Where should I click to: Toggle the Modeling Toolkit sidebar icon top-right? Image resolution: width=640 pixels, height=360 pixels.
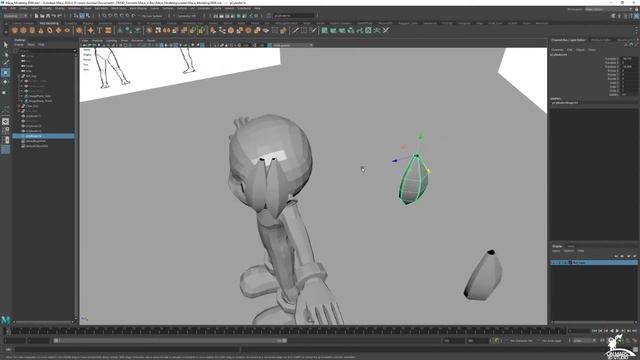pyautogui.click(x=613, y=16)
